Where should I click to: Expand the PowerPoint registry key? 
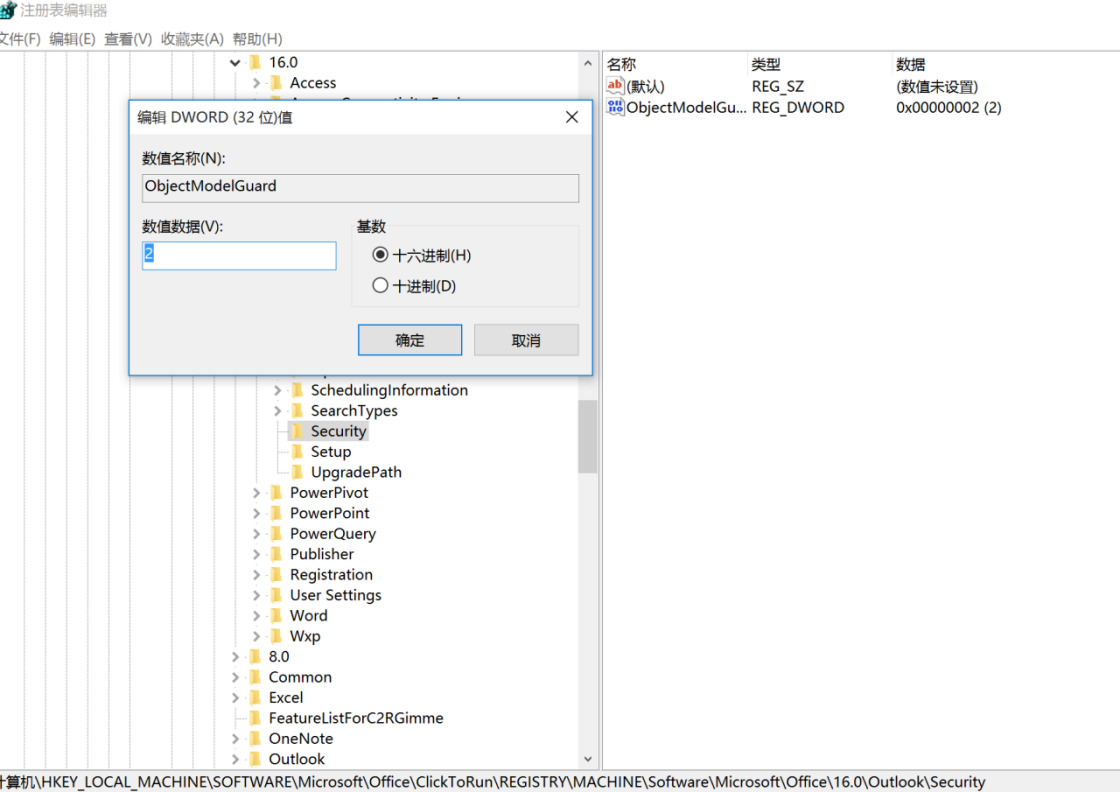coord(256,513)
